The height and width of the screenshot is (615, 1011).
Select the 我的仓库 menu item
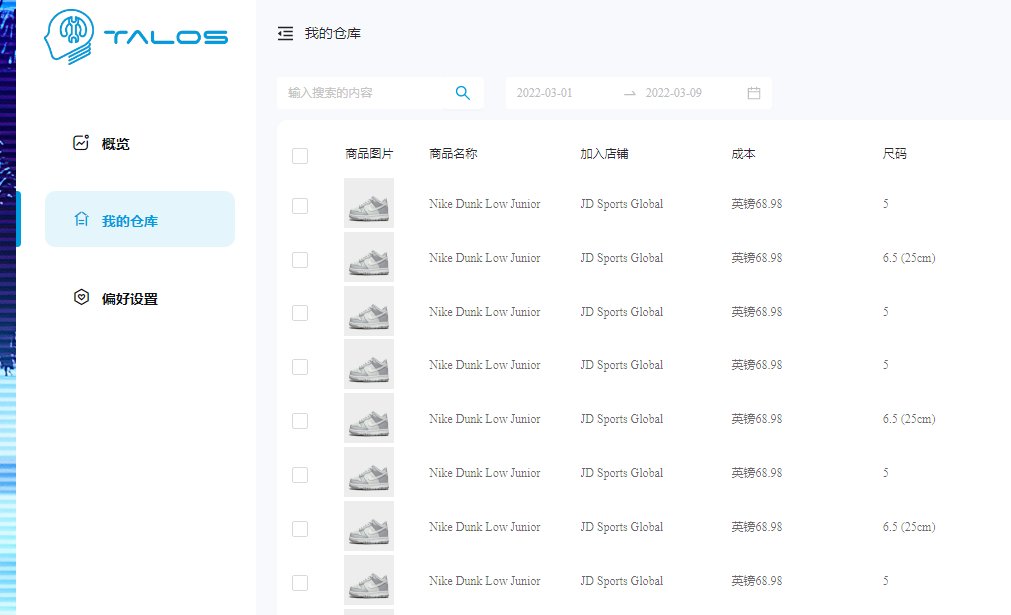pyautogui.click(x=140, y=219)
